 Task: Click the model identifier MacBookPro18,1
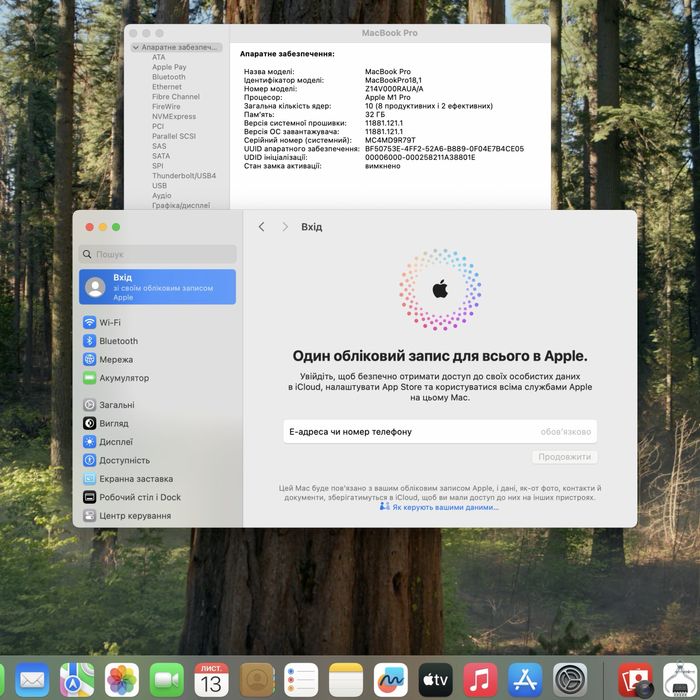[393, 80]
